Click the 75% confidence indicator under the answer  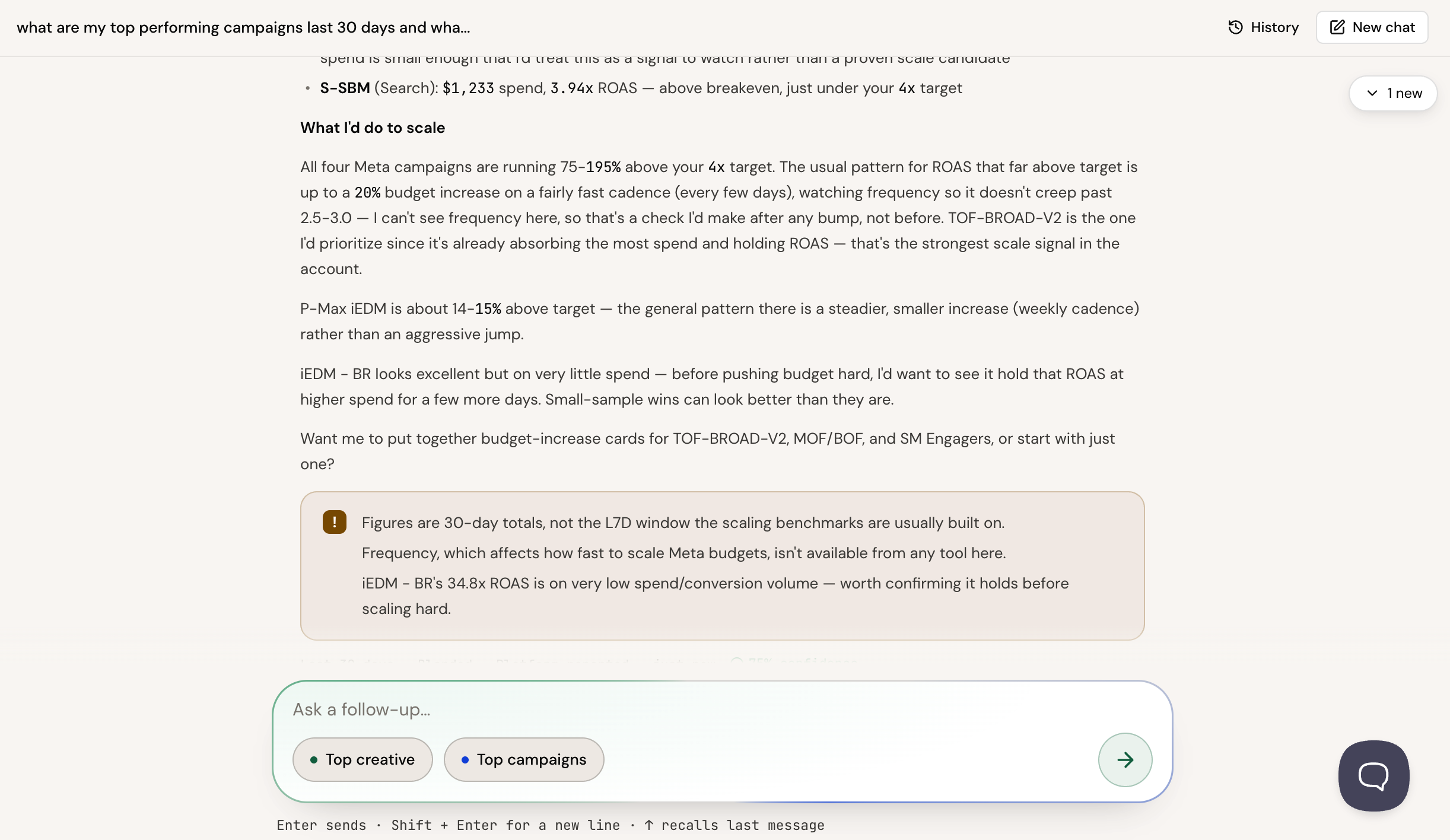[794, 661]
